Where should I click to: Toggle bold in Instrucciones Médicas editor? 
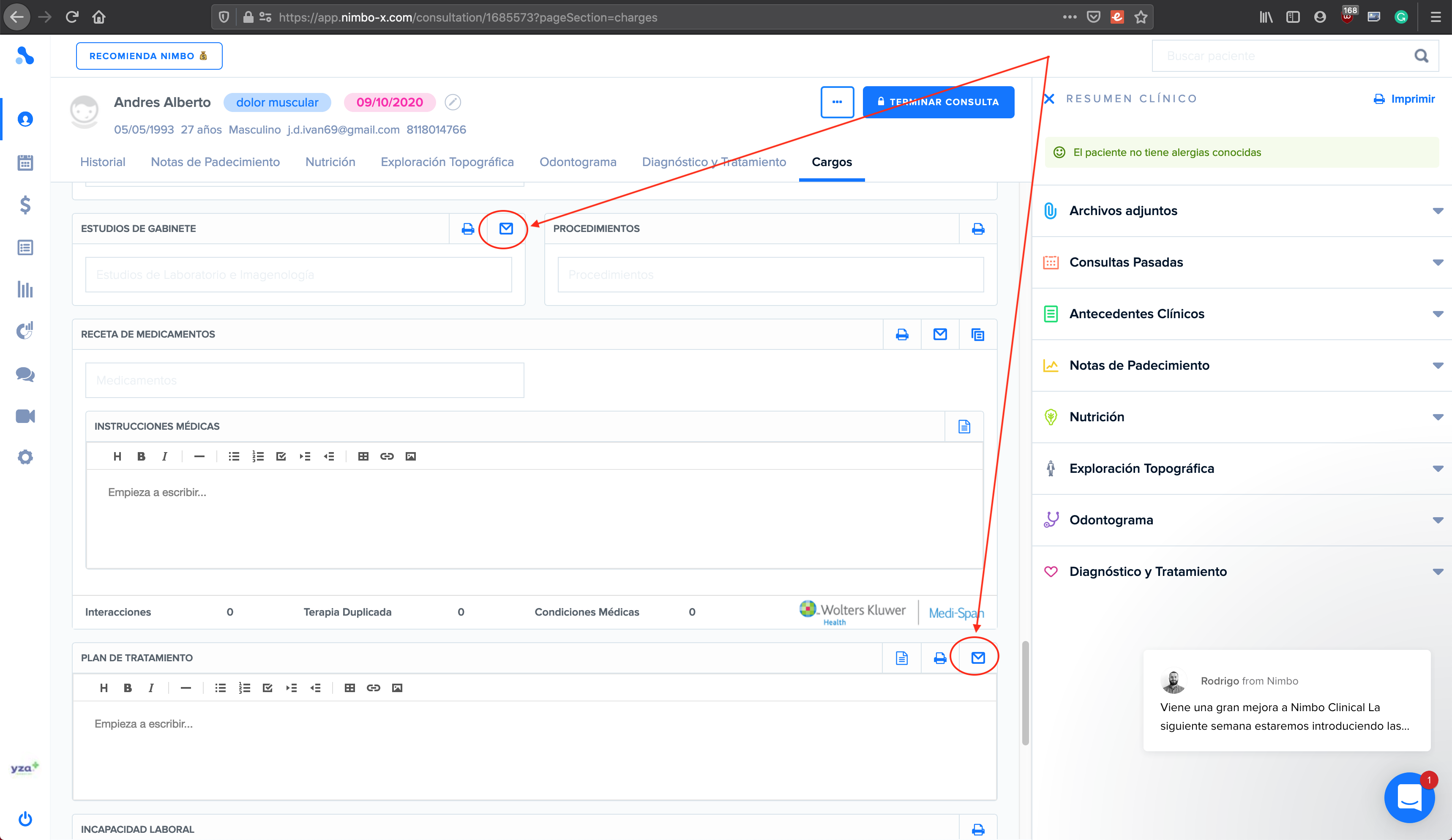(x=141, y=457)
